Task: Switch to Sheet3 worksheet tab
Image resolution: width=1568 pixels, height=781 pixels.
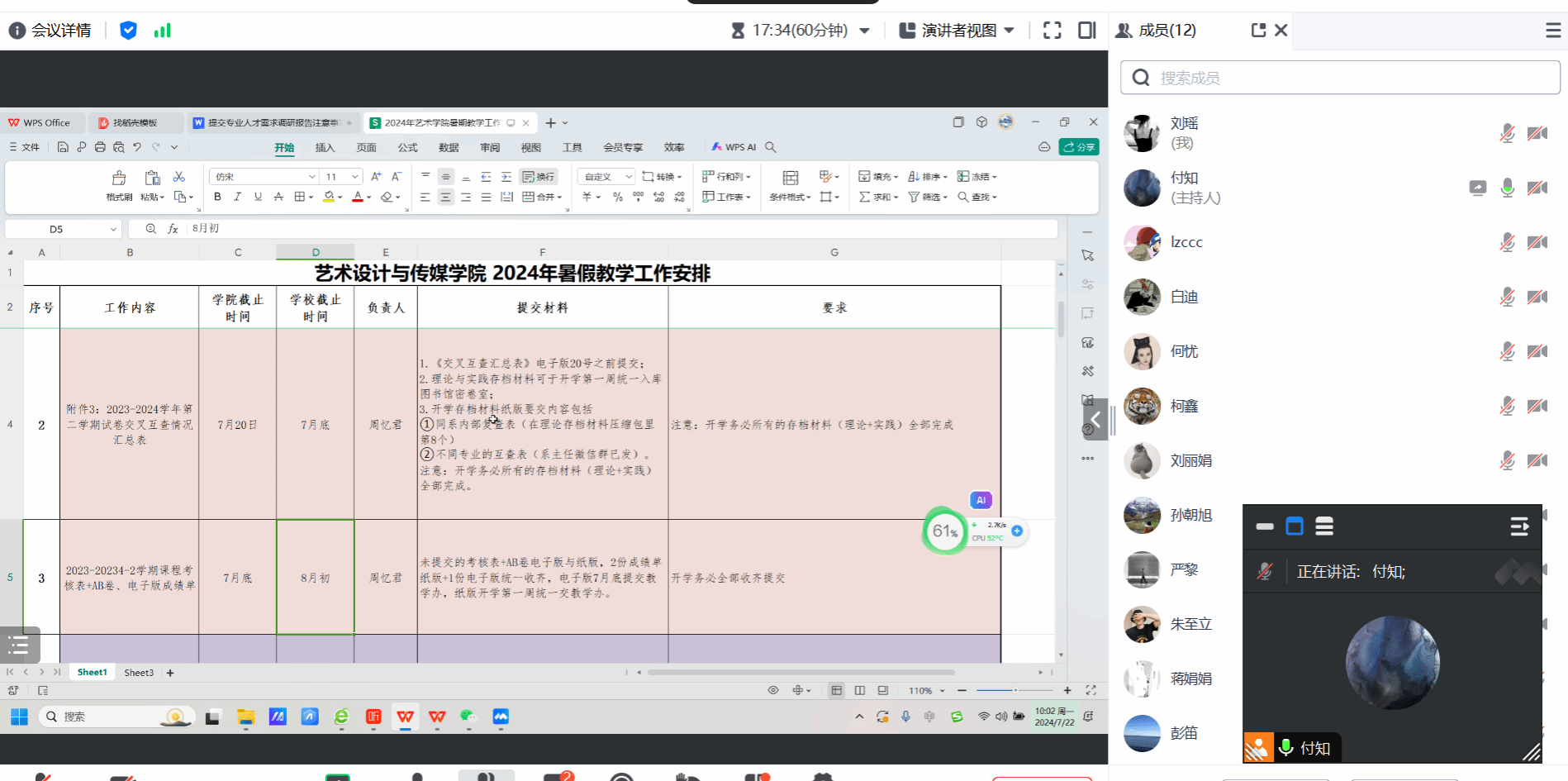Action: pyautogui.click(x=139, y=673)
